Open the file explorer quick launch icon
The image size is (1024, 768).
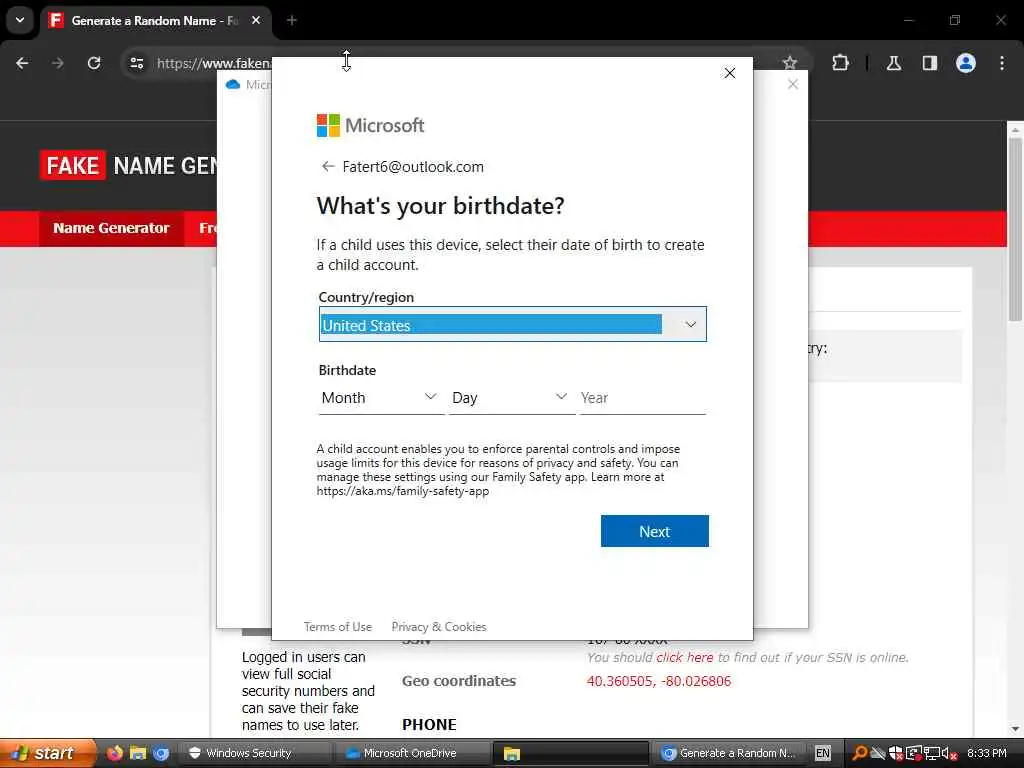(x=138, y=753)
